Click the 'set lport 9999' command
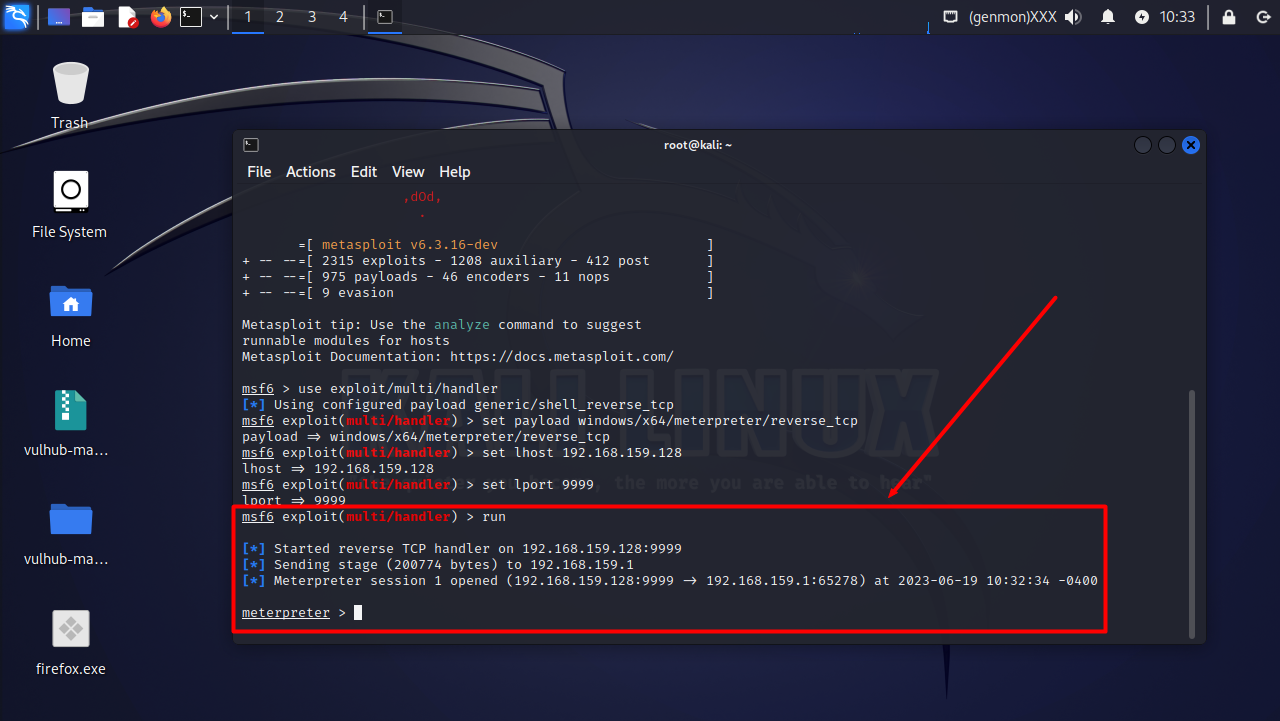 pos(538,485)
